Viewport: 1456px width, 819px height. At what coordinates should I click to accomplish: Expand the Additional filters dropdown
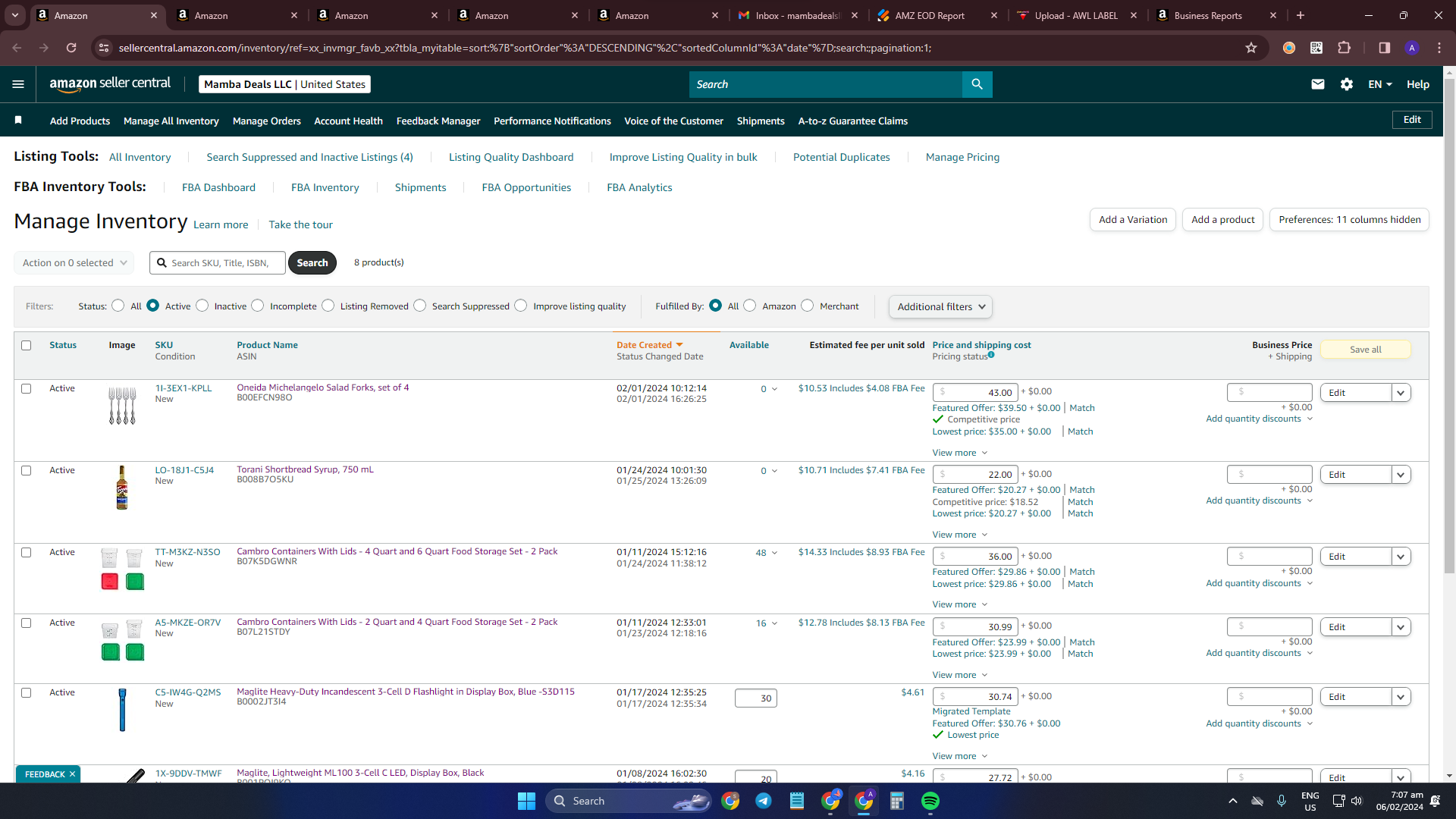click(940, 306)
